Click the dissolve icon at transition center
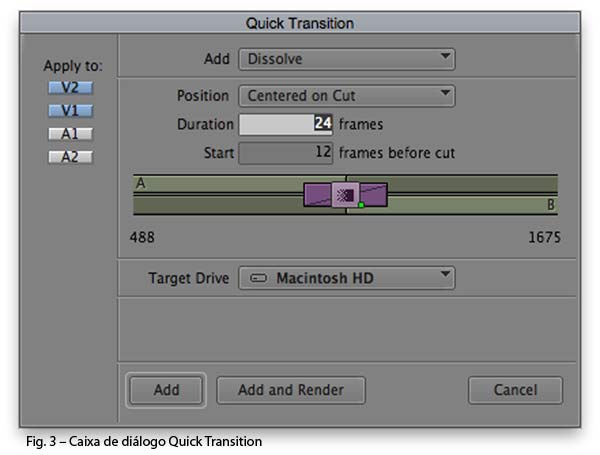The image size is (600, 455). 346,194
